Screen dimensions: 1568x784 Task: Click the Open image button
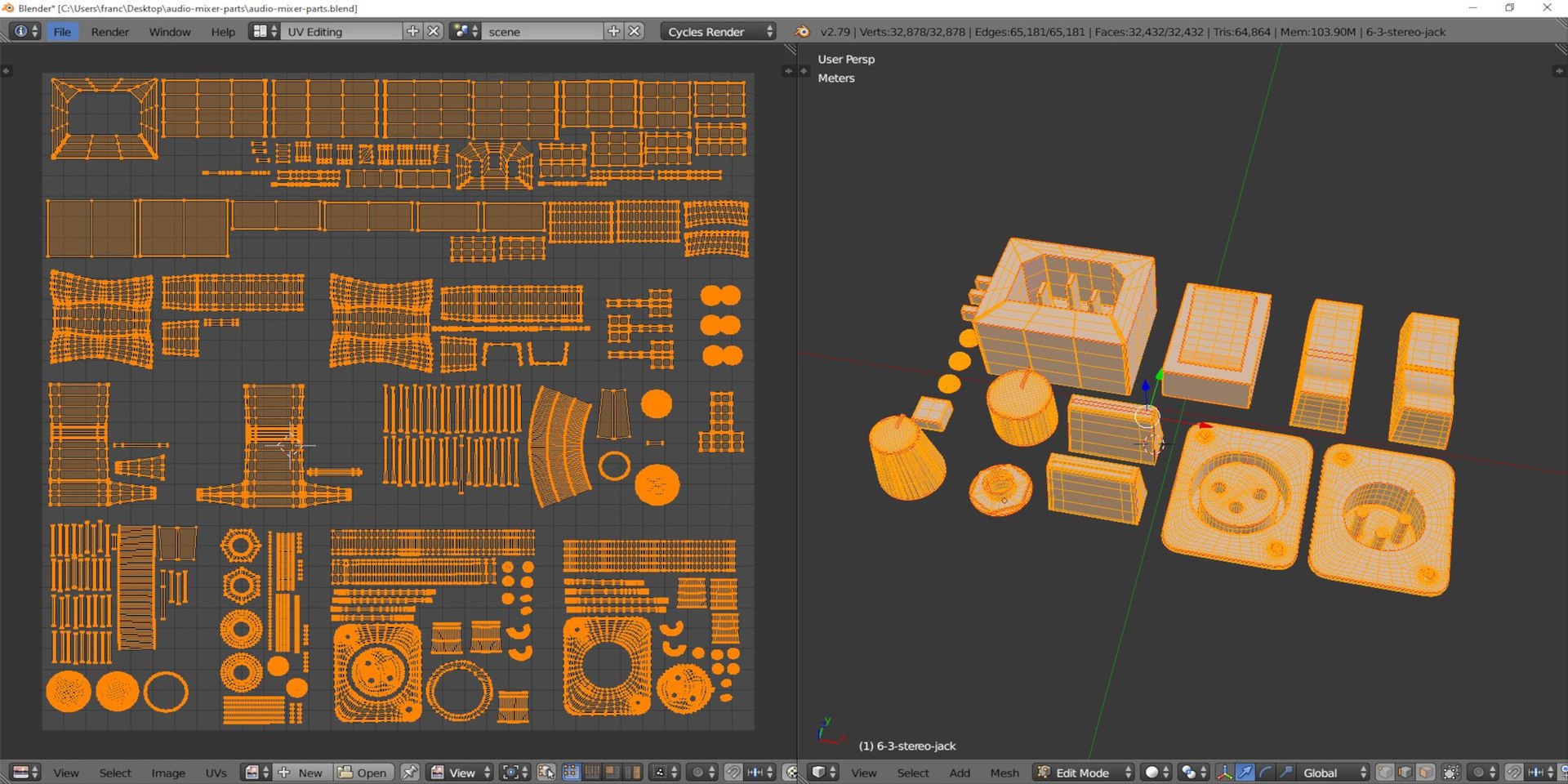tap(363, 772)
